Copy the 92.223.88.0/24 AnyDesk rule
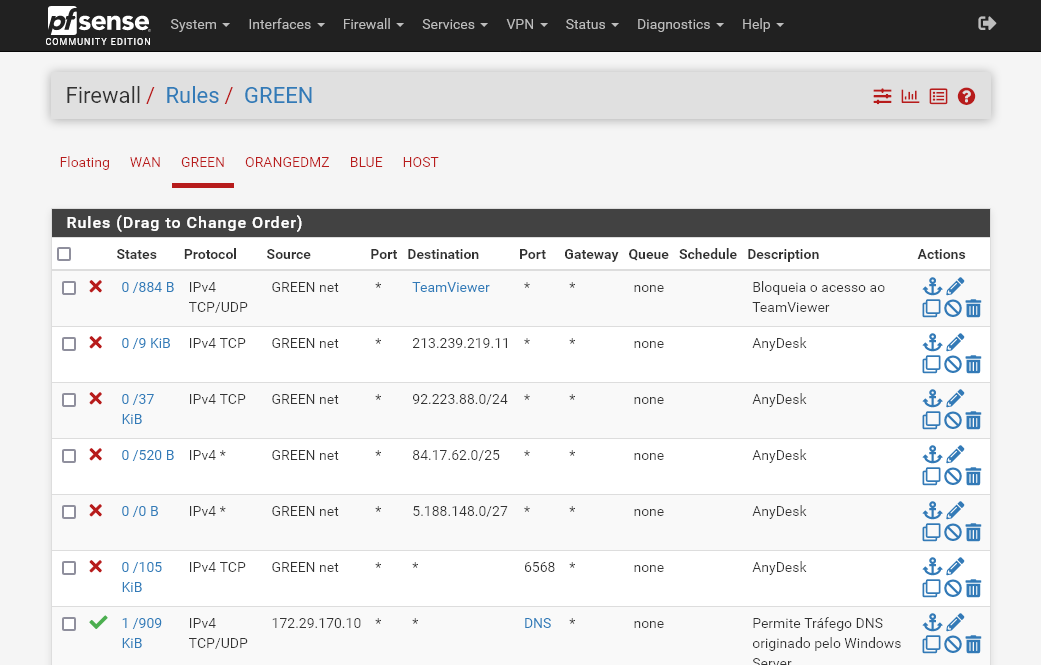This screenshot has height=665, width=1041. point(931,421)
